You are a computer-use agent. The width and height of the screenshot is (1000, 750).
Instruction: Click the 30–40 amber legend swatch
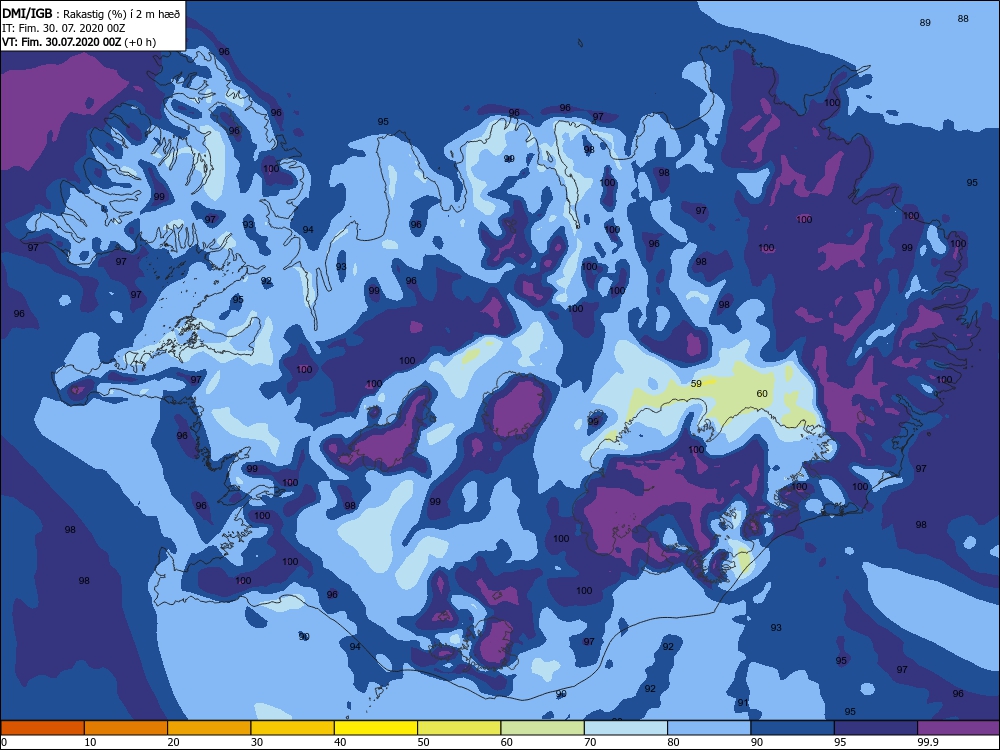[293, 728]
